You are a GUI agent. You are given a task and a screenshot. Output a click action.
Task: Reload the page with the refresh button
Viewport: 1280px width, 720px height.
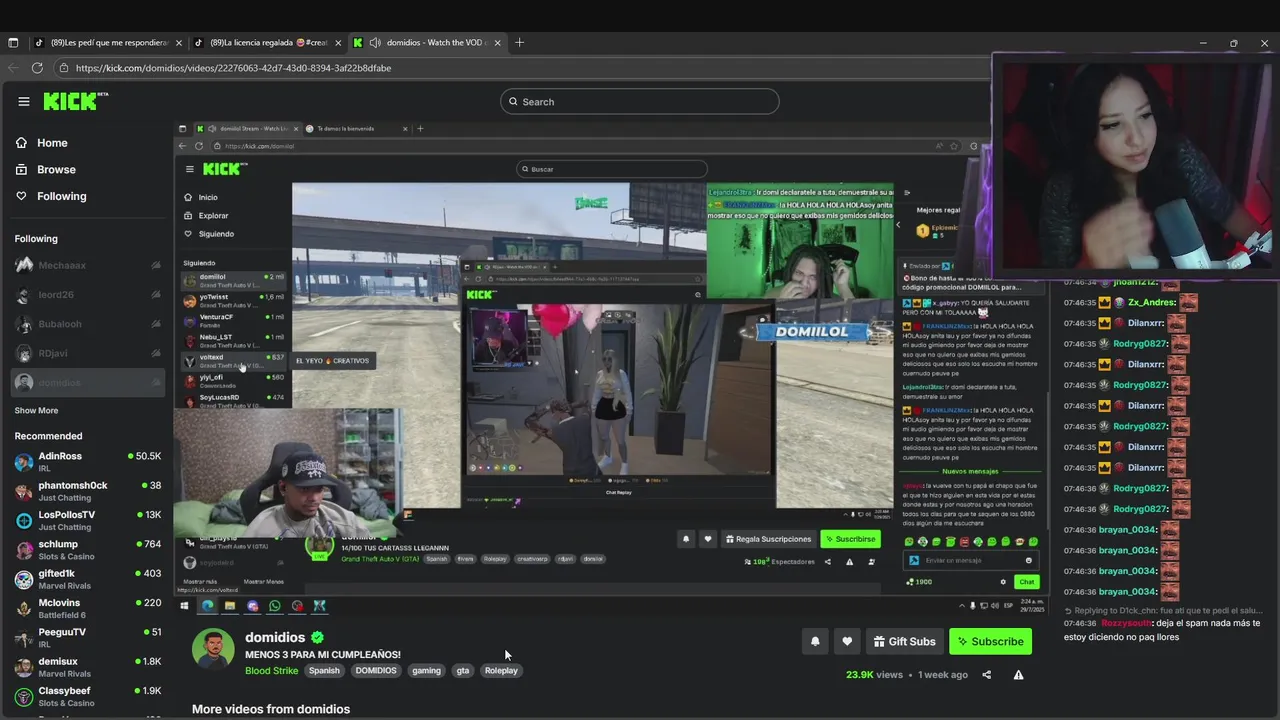37,68
